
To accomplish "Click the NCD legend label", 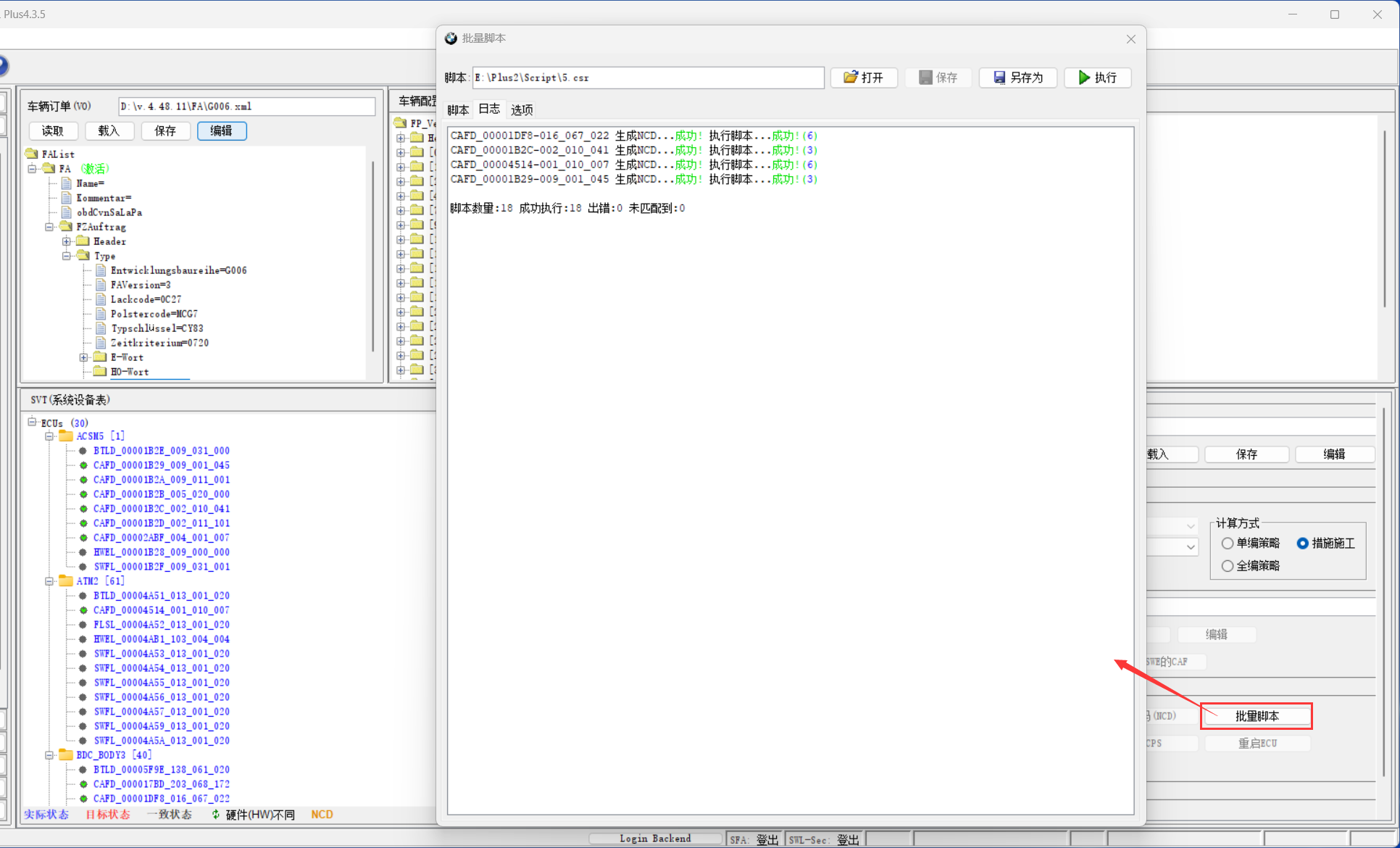I will pos(322,815).
